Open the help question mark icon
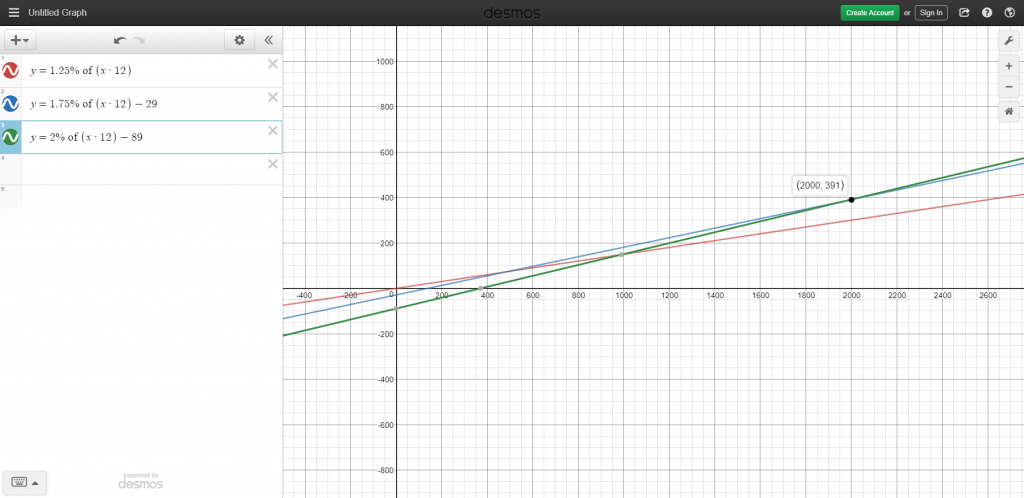This screenshot has width=1024, height=498. click(987, 13)
